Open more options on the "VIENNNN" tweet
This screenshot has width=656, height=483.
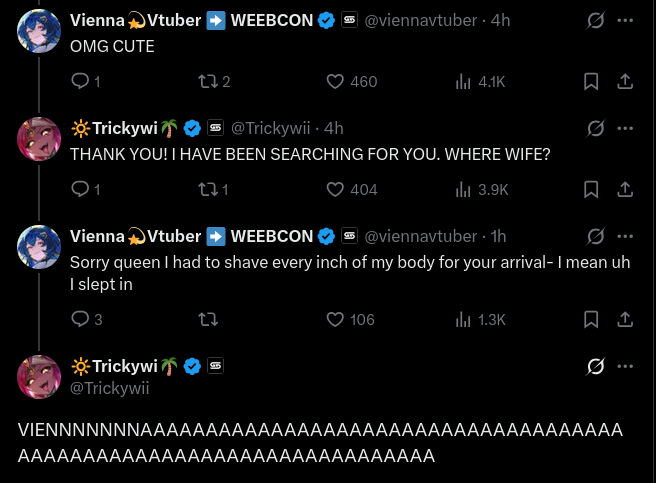coord(625,367)
